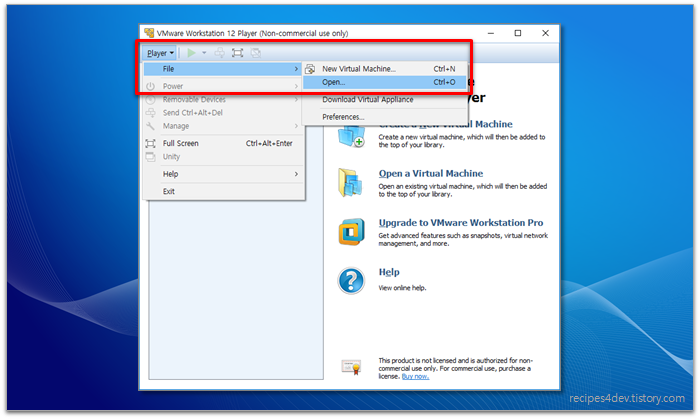Select Download Virtual Appliance entry

pyautogui.click(x=384, y=100)
